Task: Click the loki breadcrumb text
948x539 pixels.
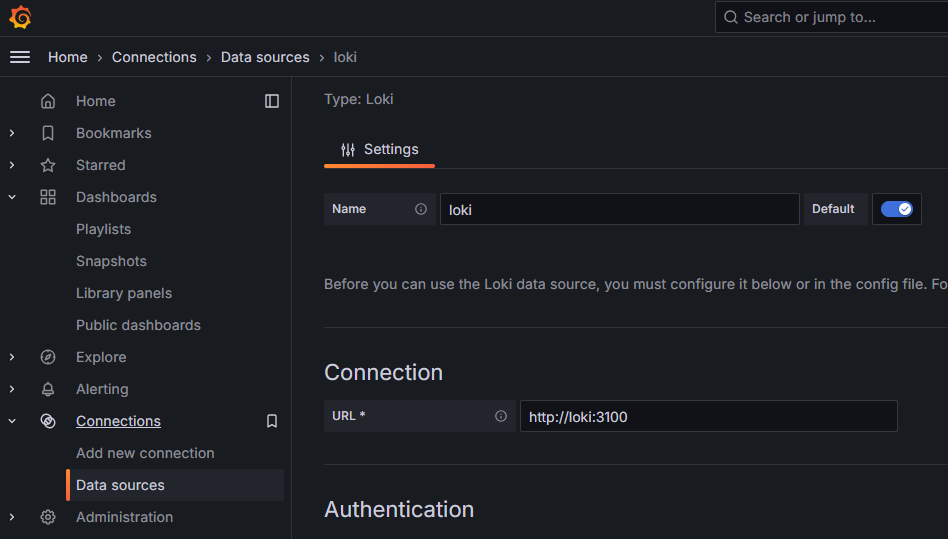Action: point(345,57)
